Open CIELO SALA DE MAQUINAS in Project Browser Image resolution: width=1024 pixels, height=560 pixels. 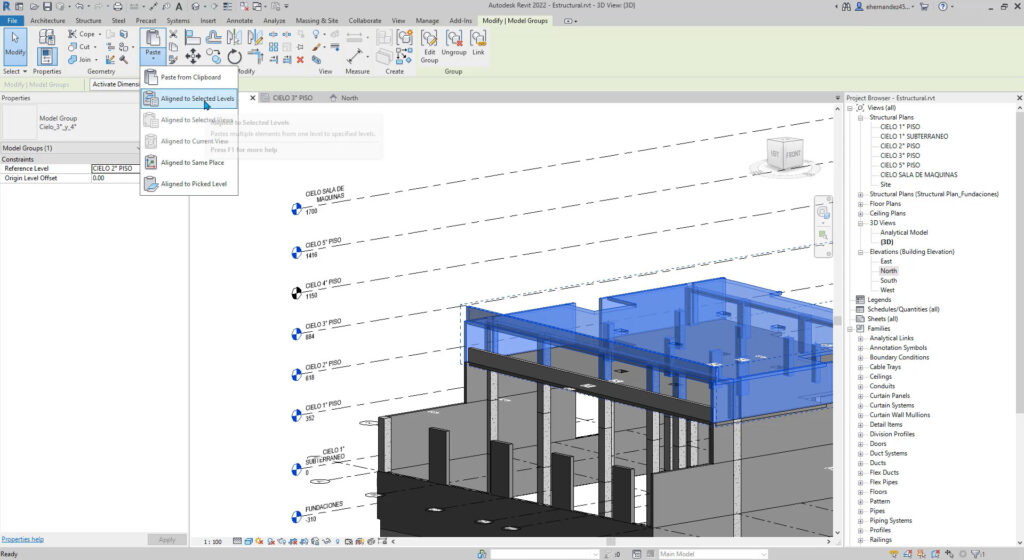tap(918, 175)
